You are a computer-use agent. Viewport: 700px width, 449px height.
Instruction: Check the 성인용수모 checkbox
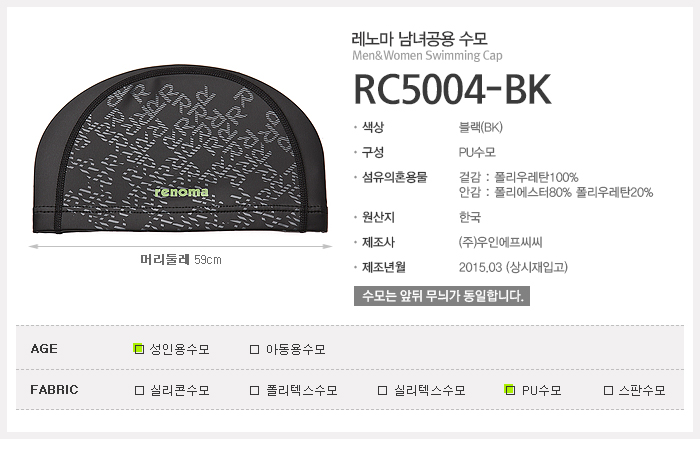click(139, 349)
